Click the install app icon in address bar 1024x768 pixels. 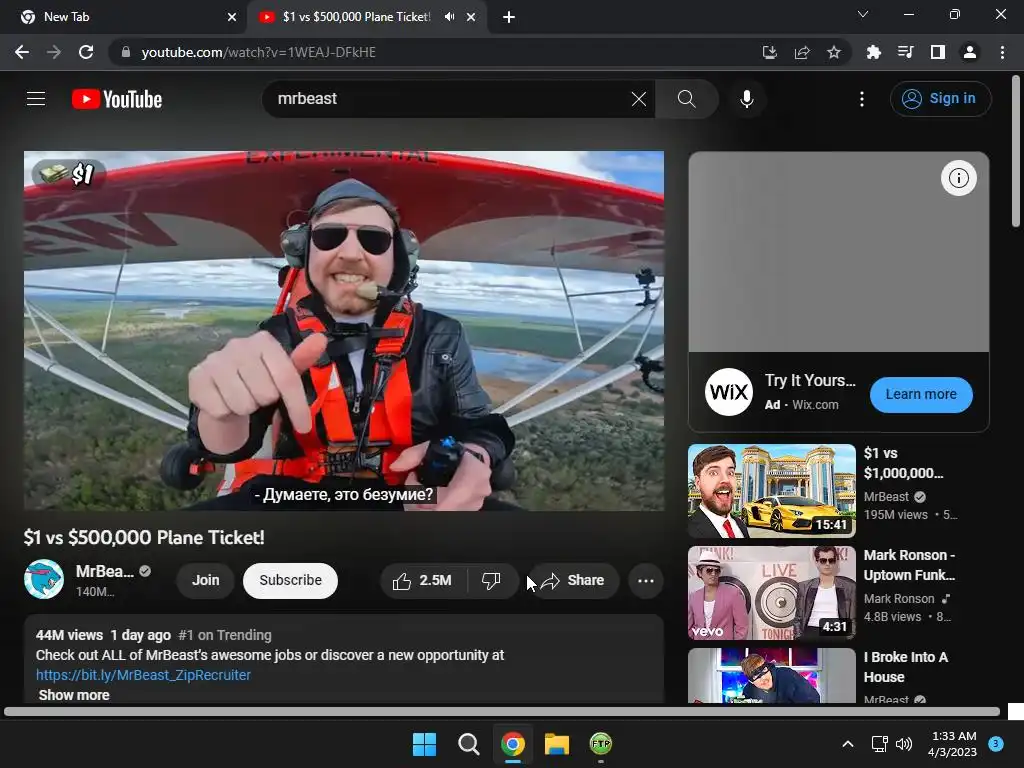click(x=770, y=52)
